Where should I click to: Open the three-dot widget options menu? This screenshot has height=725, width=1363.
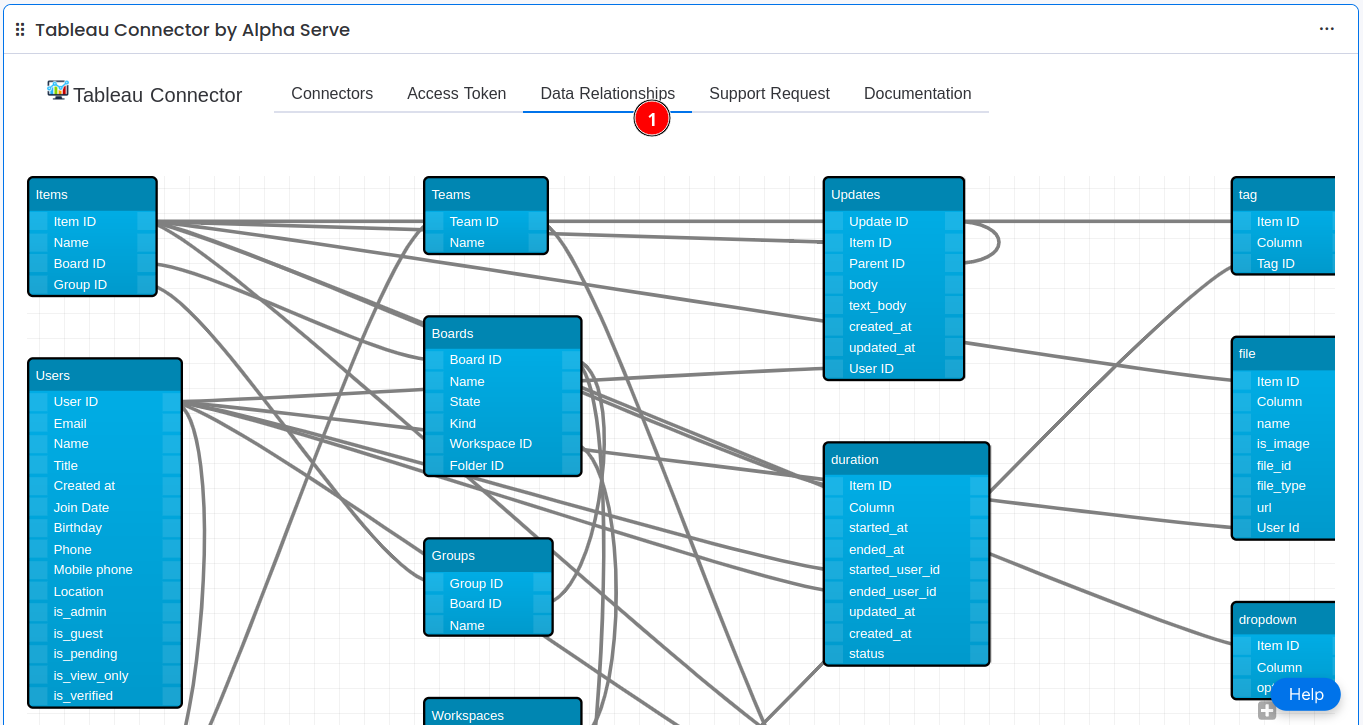[x=1326, y=29]
